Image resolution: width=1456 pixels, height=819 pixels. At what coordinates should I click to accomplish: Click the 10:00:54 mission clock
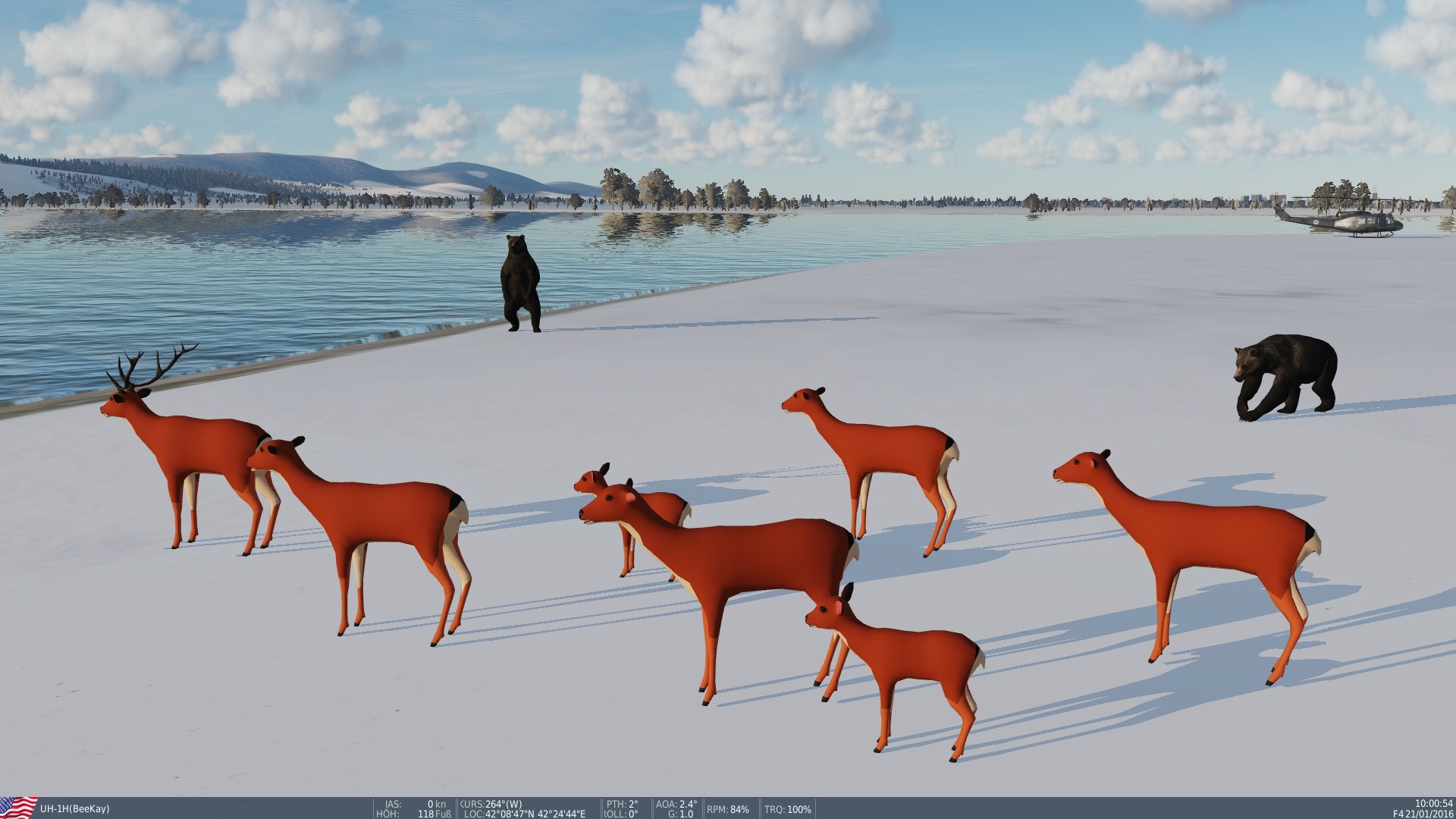[1432, 803]
